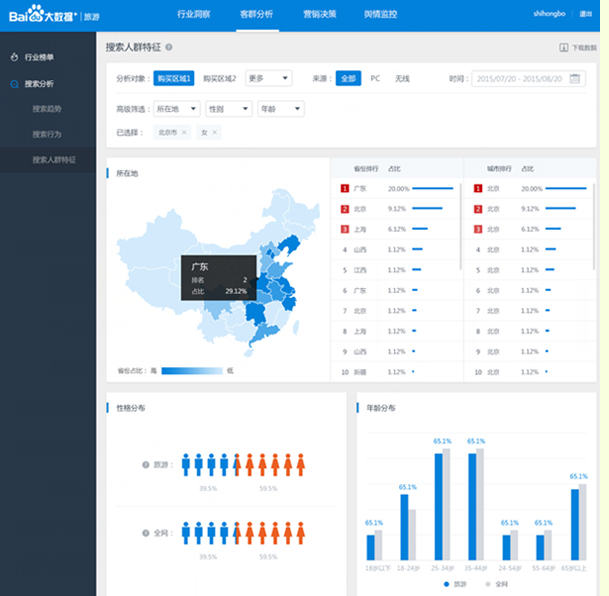Remove the 女 filter tag
609x596 pixels.
(x=215, y=132)
